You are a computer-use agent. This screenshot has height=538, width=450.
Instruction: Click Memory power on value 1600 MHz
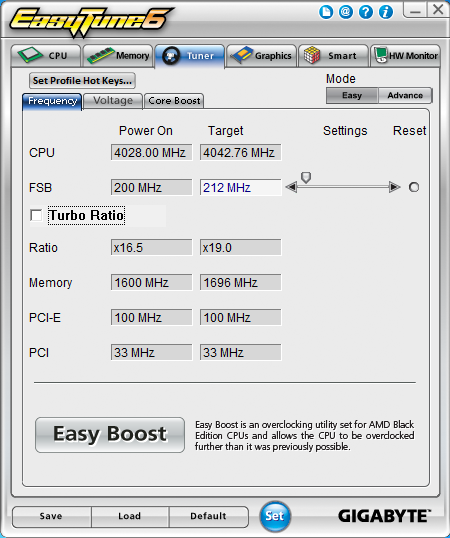151,282
